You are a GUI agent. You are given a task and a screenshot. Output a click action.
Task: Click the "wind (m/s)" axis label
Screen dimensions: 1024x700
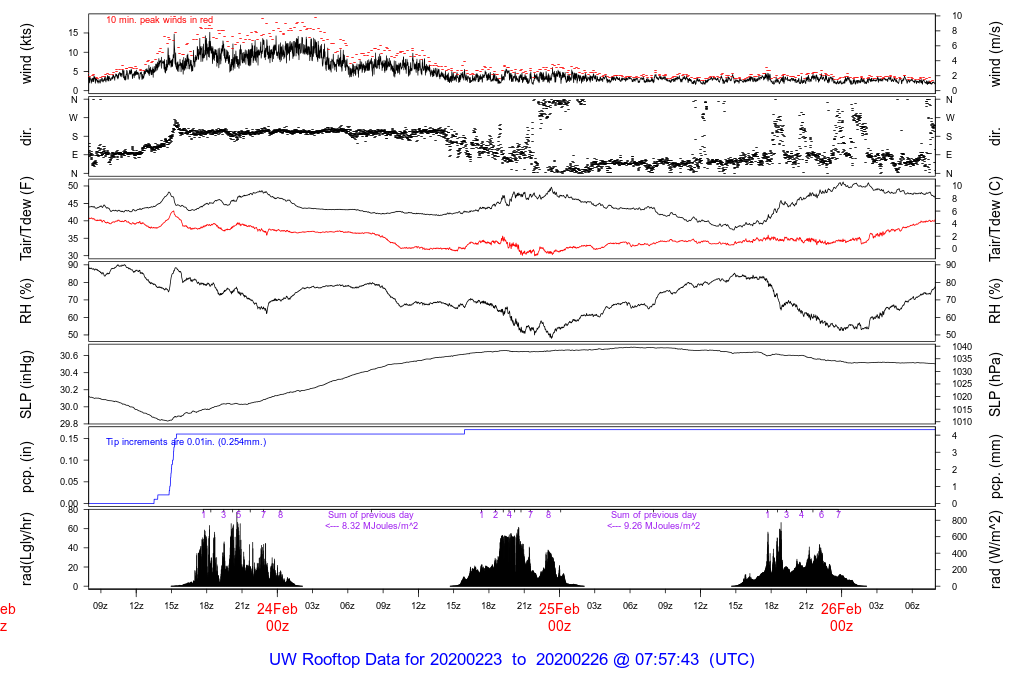tap(995, 54)
